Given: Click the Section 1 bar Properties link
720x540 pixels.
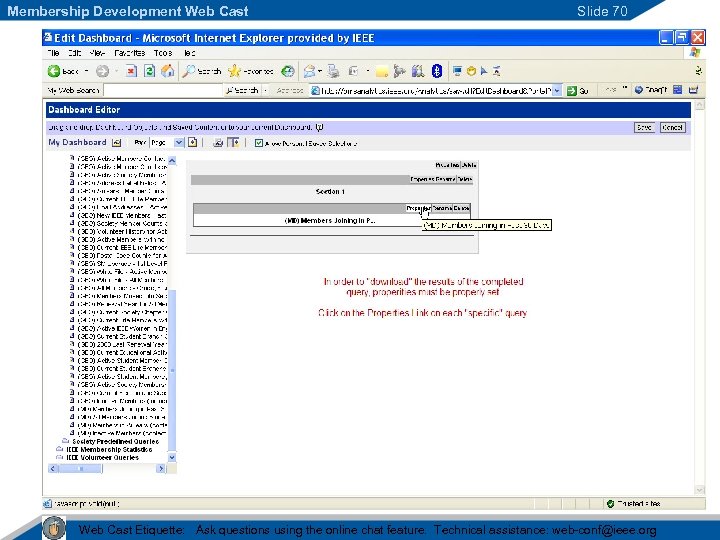Looking at the screenshot, I should 422,179.
